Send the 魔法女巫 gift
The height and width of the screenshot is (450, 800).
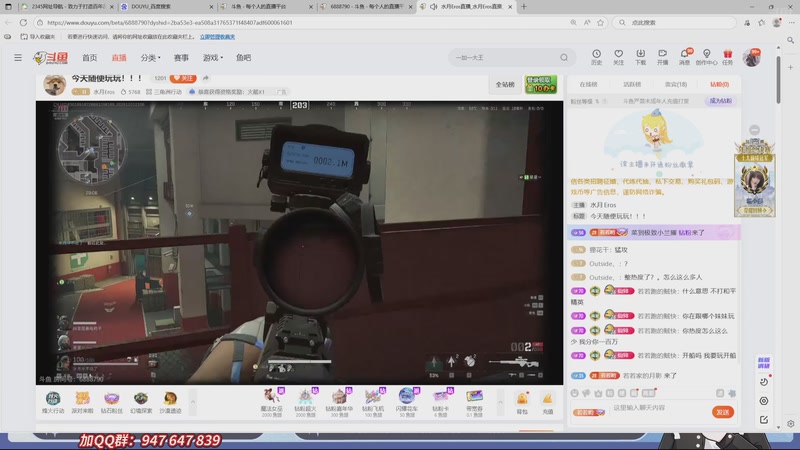coord(271,402)
